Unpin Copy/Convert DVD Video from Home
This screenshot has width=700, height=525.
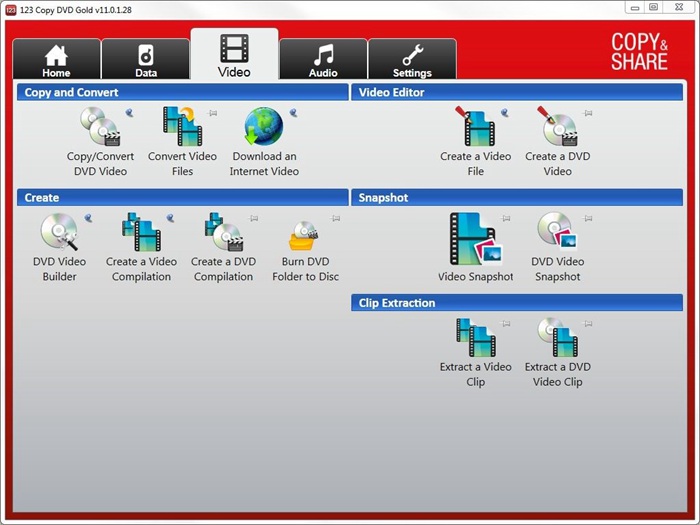(x=129, y=113)
